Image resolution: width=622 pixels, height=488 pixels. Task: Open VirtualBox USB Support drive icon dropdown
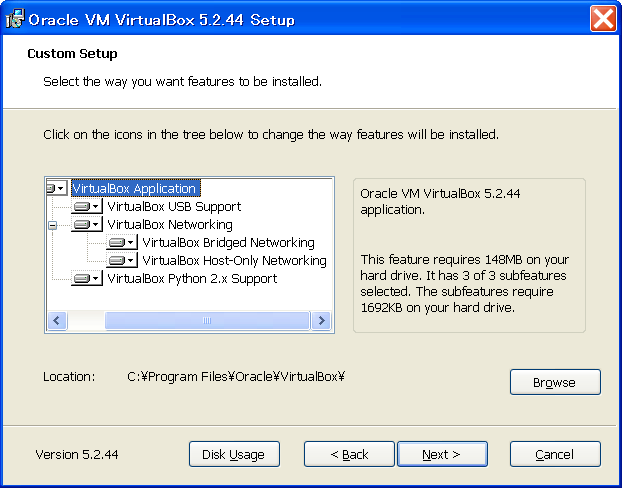point(86,206)
